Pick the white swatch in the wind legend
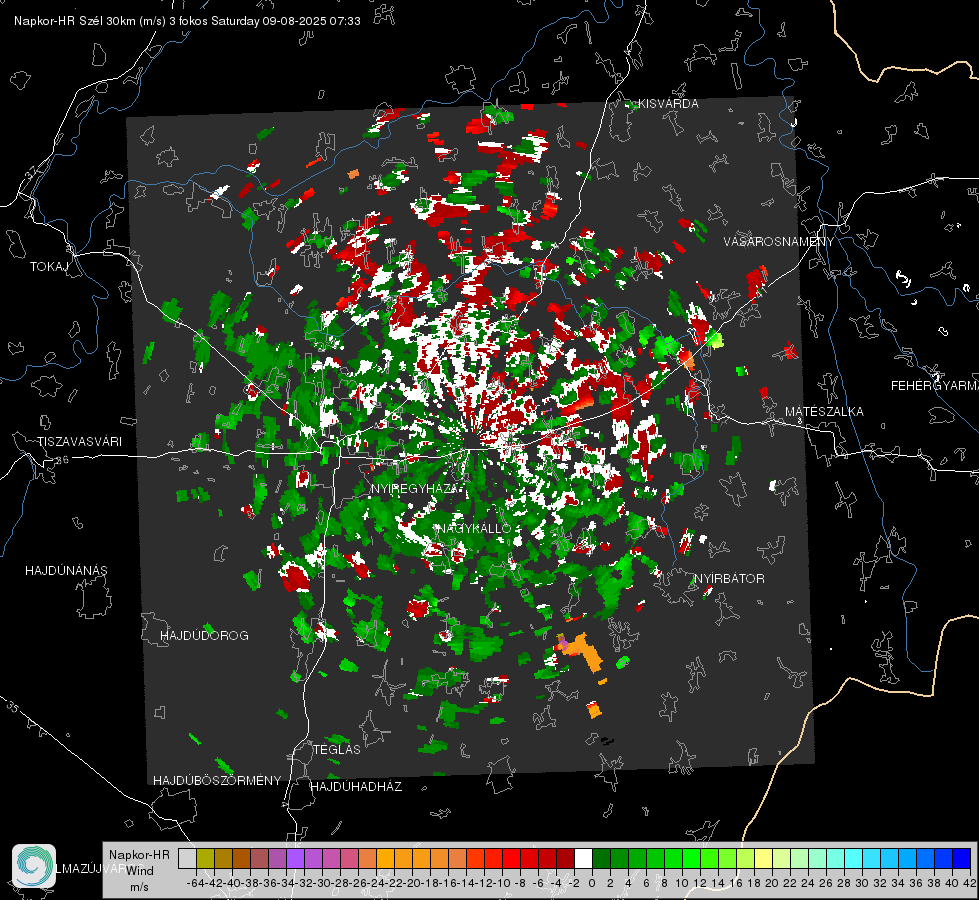This screenshot has height=900, width=979. click(583, 858)
